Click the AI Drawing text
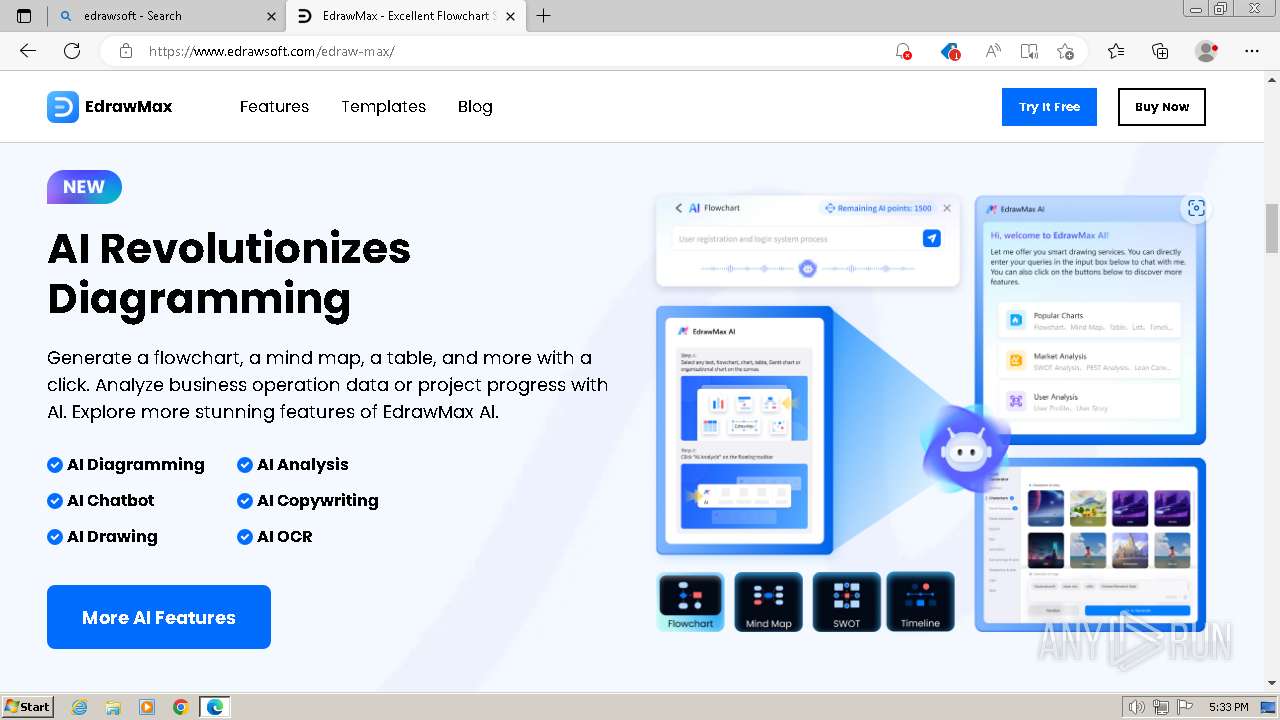The height and width of the screenshot is (720, 1280). (112, 536)
